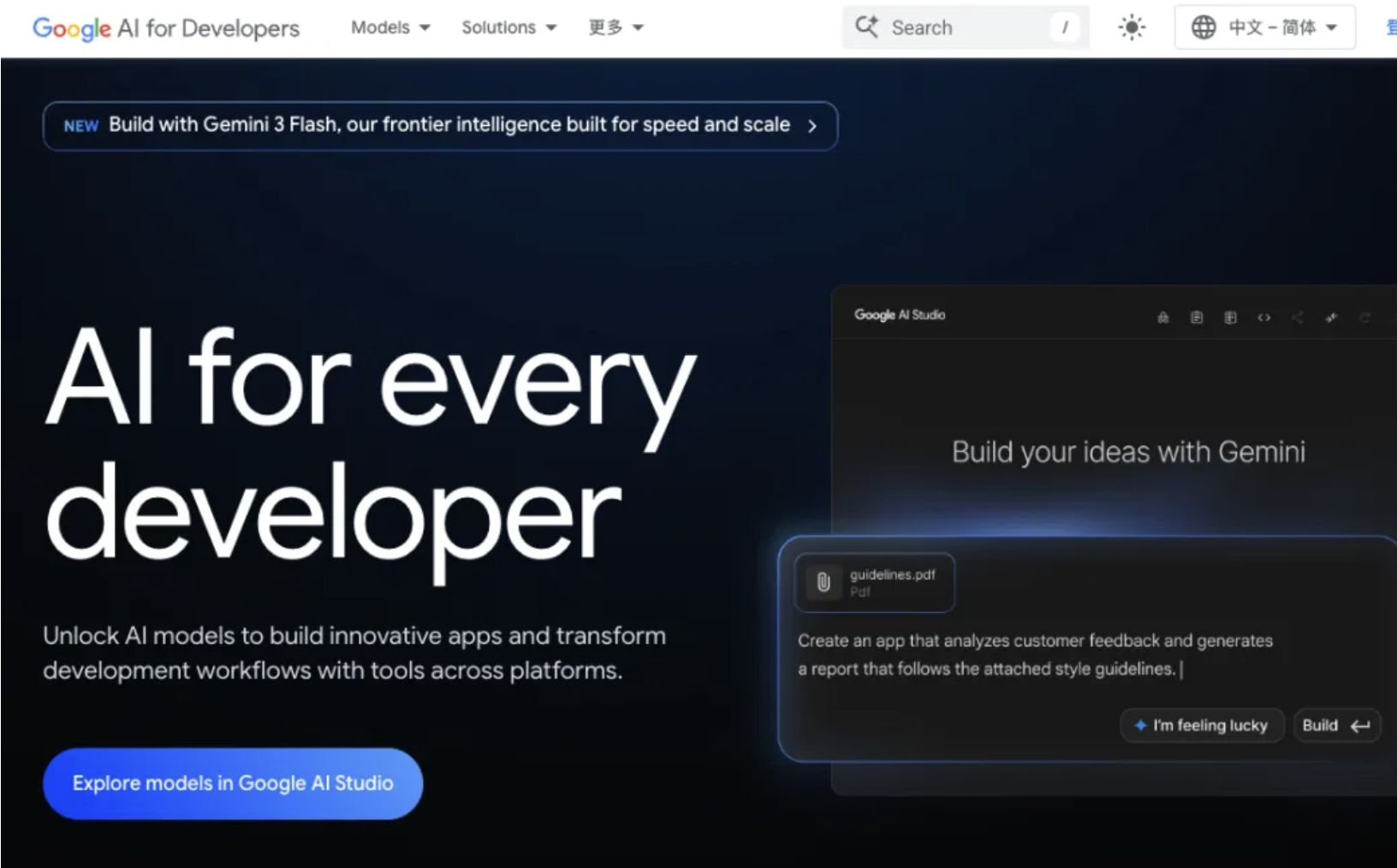Click the compare columns icon in AI Studio
The image size is (1397, 868).
[x=1230, y=318]
